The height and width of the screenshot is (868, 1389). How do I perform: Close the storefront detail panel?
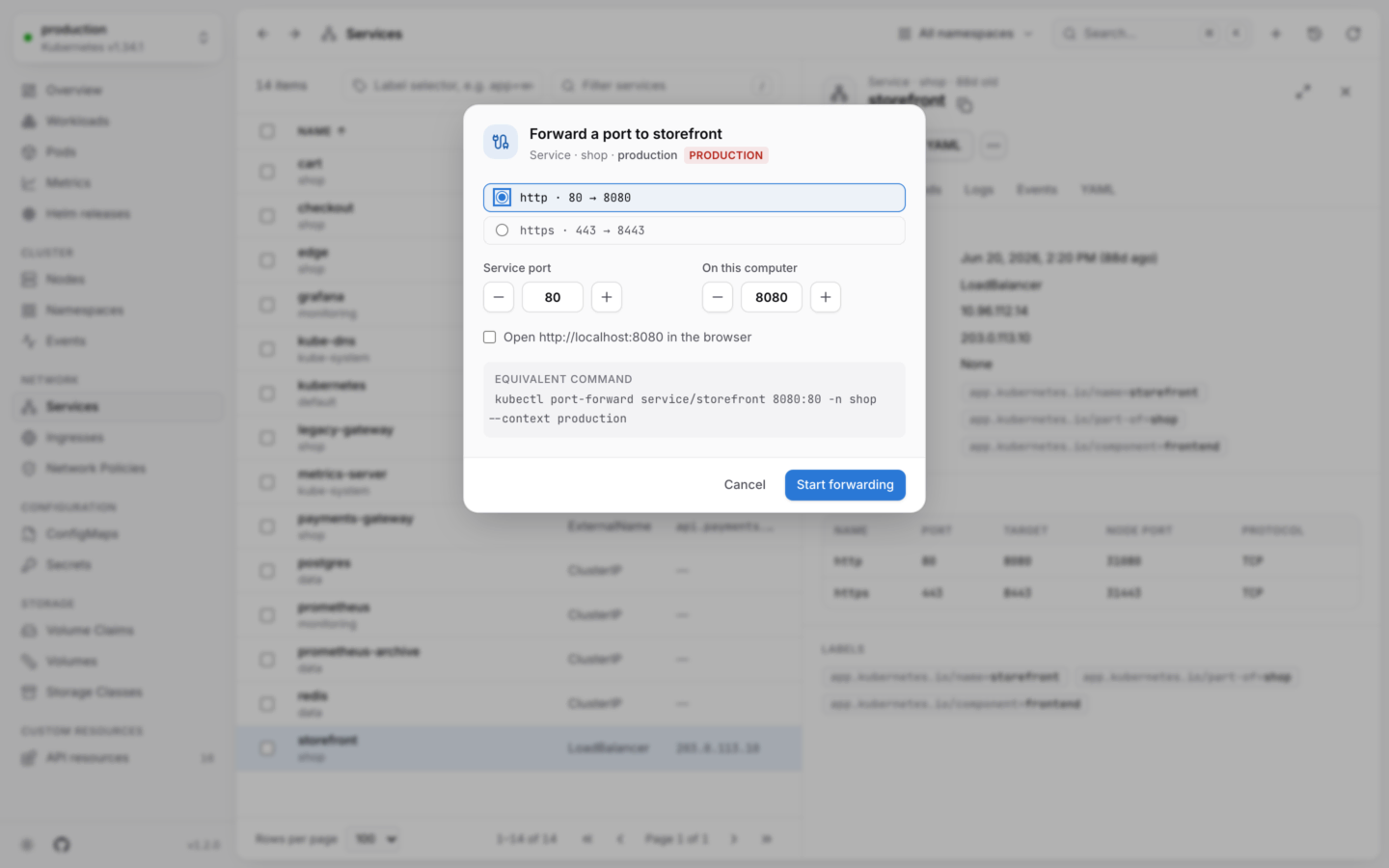click(1346, 92)
